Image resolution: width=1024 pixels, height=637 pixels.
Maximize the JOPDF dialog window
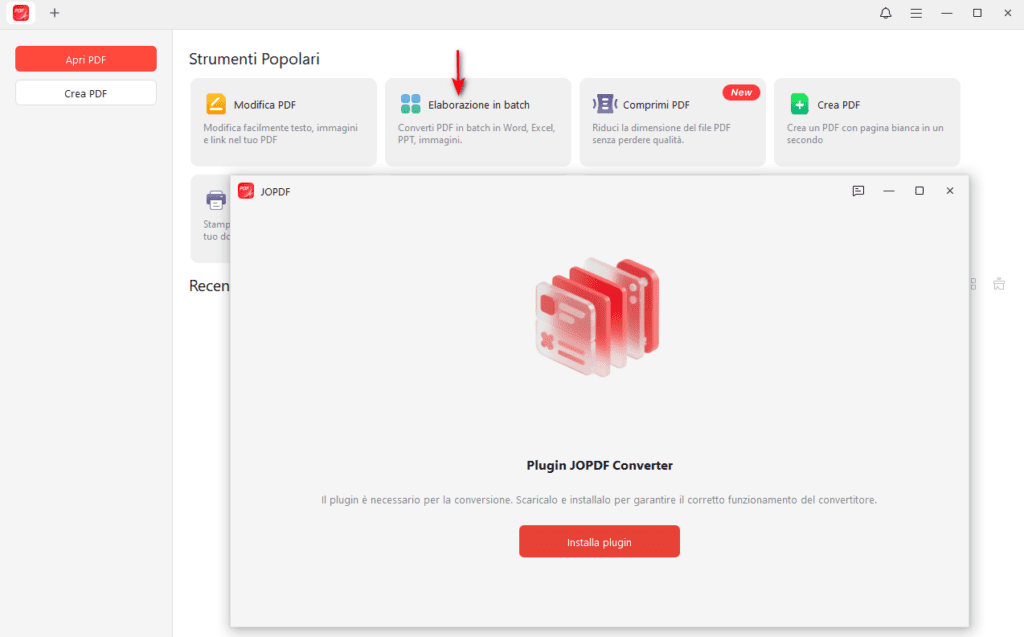pyautogui.click(x=920, y=191)
